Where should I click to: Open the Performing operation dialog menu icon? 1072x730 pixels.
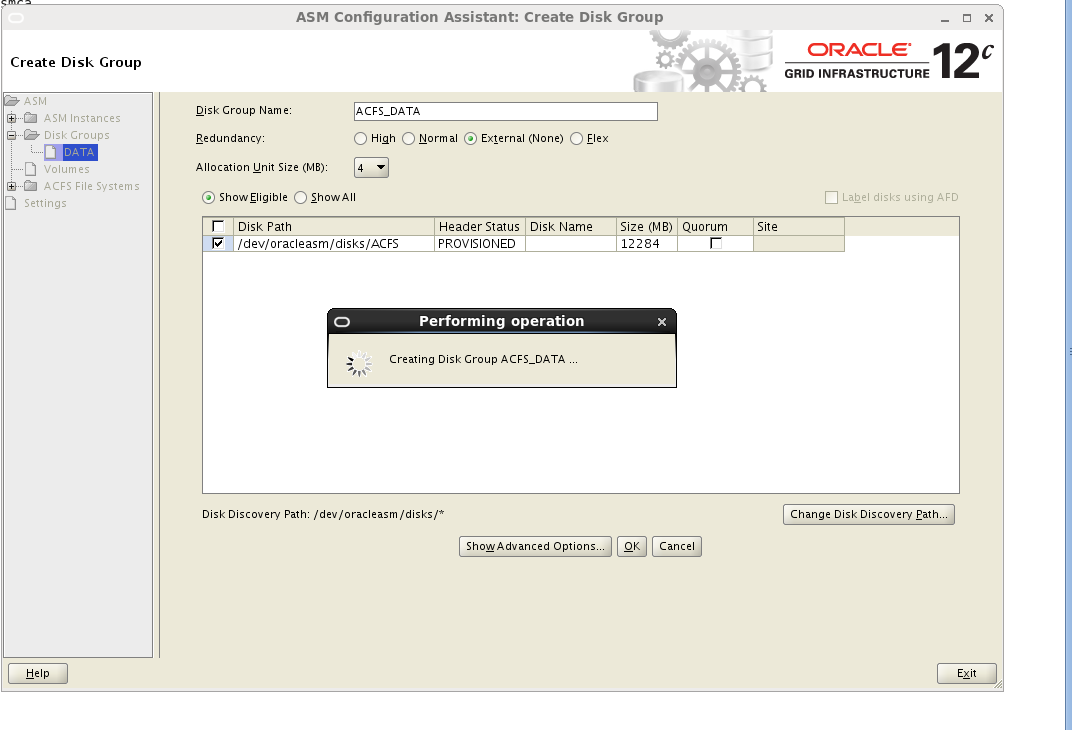point(342,321)
